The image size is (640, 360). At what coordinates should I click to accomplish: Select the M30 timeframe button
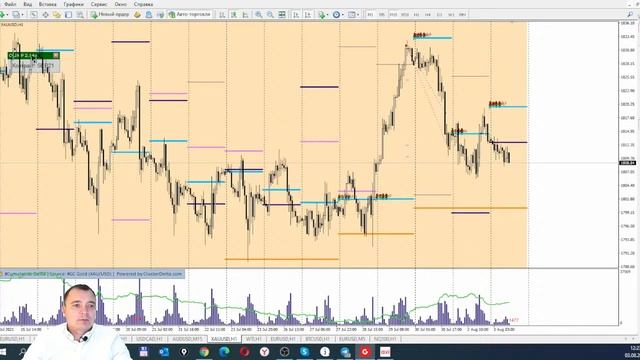(404, 15)
